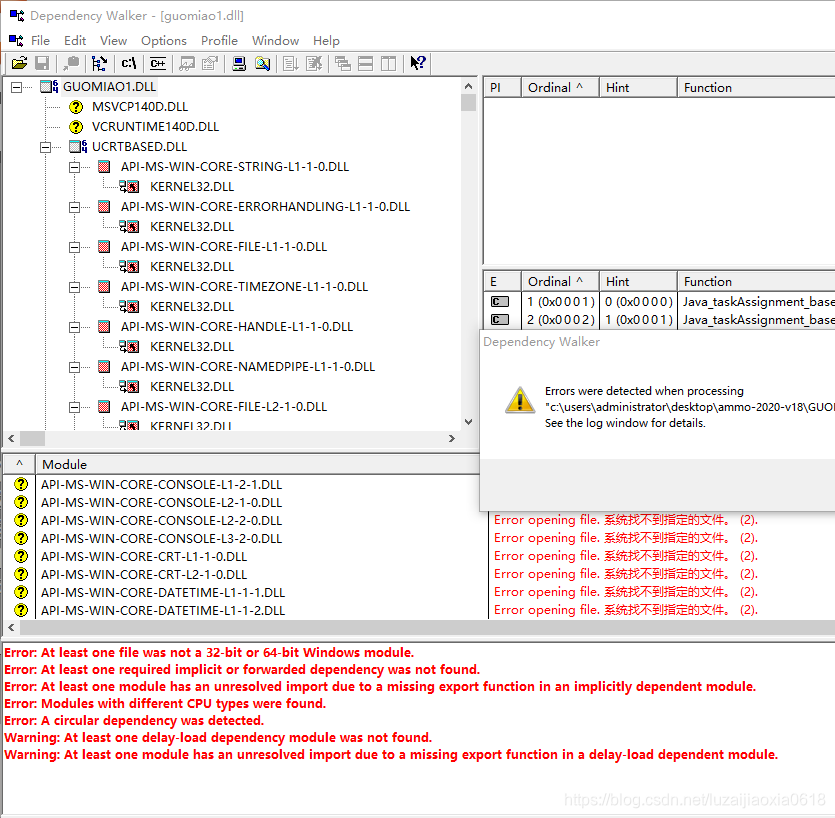
Task: Click the tree horizontal scrollbar right arrow
Action: (x=452, y=438)
